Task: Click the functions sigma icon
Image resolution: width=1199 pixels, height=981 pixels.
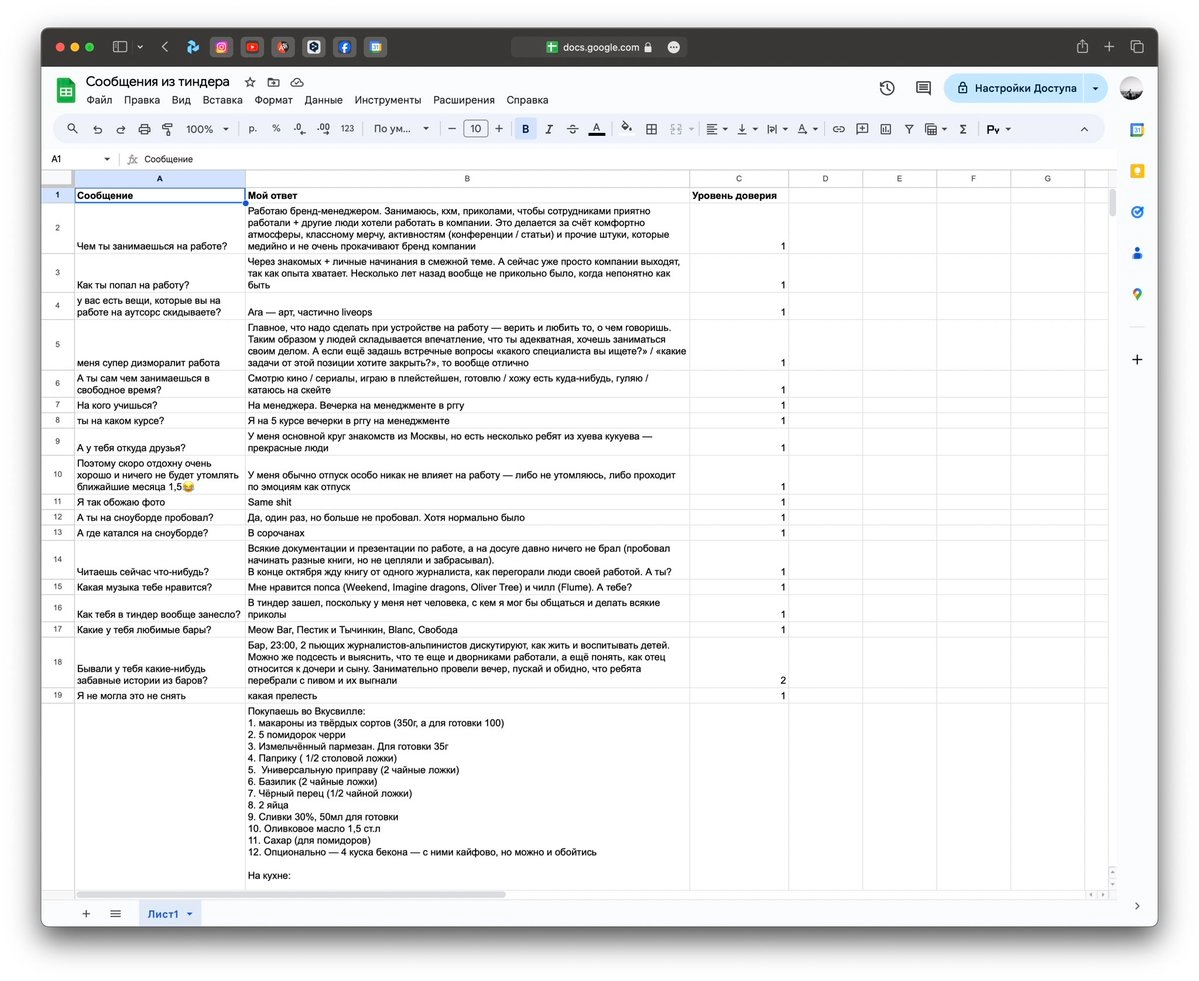Action: (x=963, y=129)
